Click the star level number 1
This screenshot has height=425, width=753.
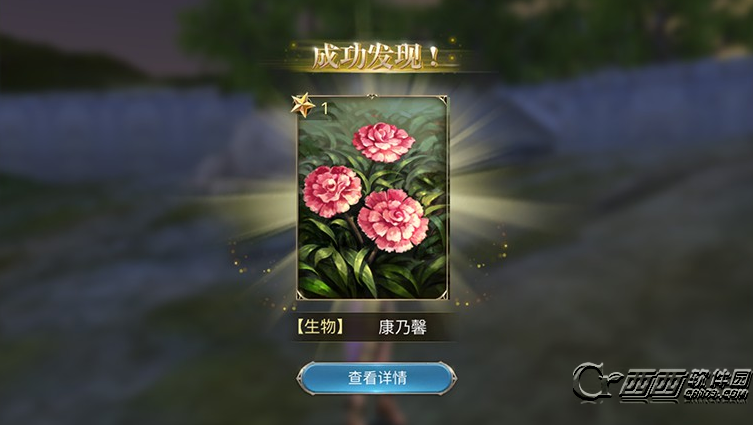(x=325, y=109)
